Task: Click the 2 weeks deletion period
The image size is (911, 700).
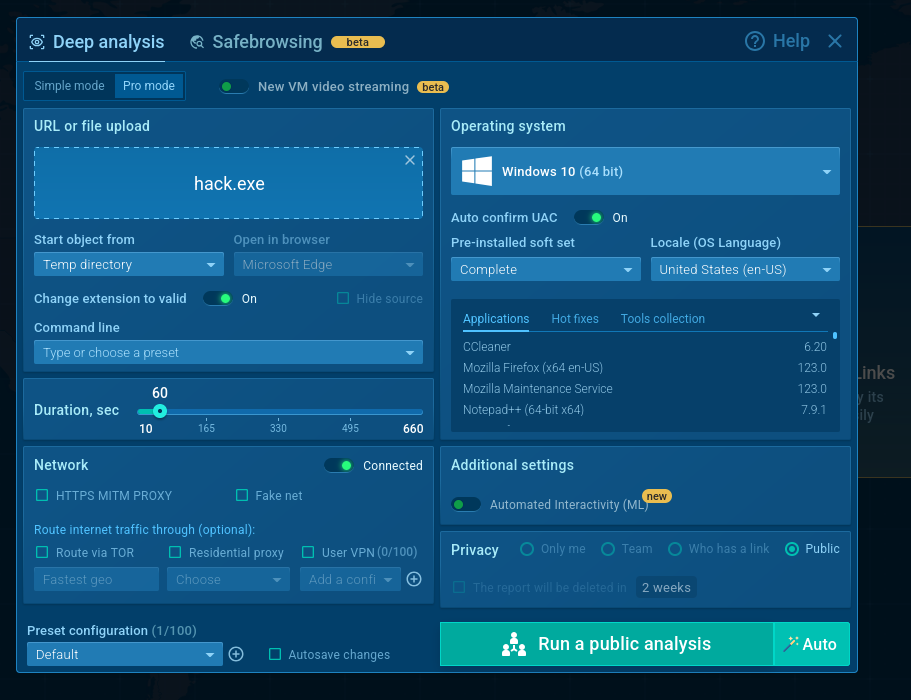Action: point(666,587)
